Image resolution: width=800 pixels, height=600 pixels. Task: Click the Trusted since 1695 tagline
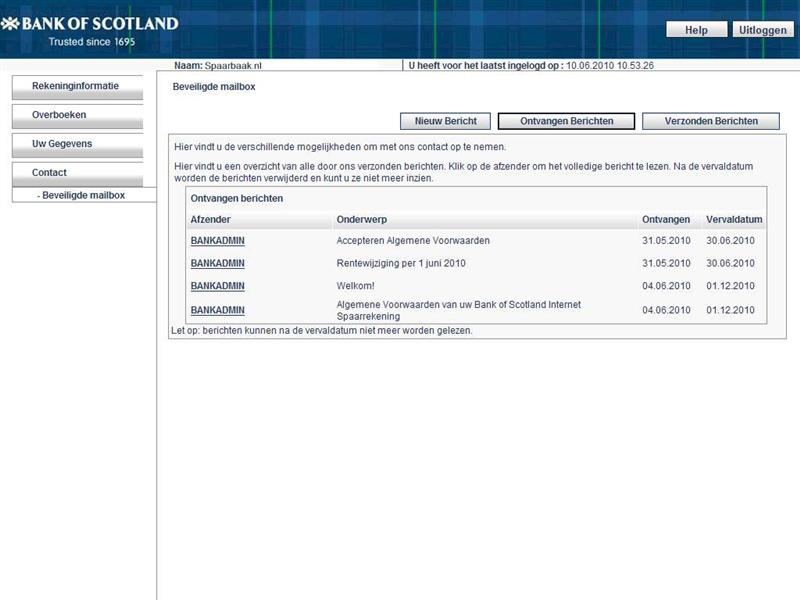(92, 42)
